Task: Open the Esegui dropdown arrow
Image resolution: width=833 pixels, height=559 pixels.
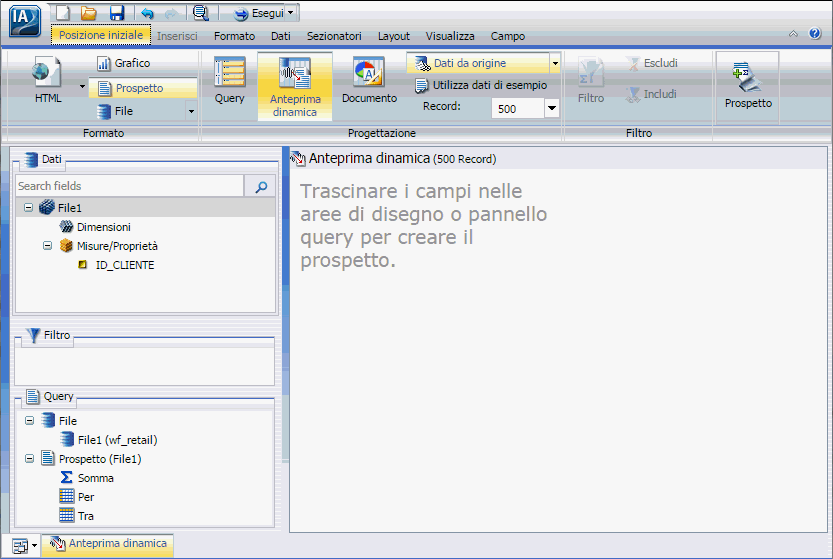Action: [x=291, y=13]
